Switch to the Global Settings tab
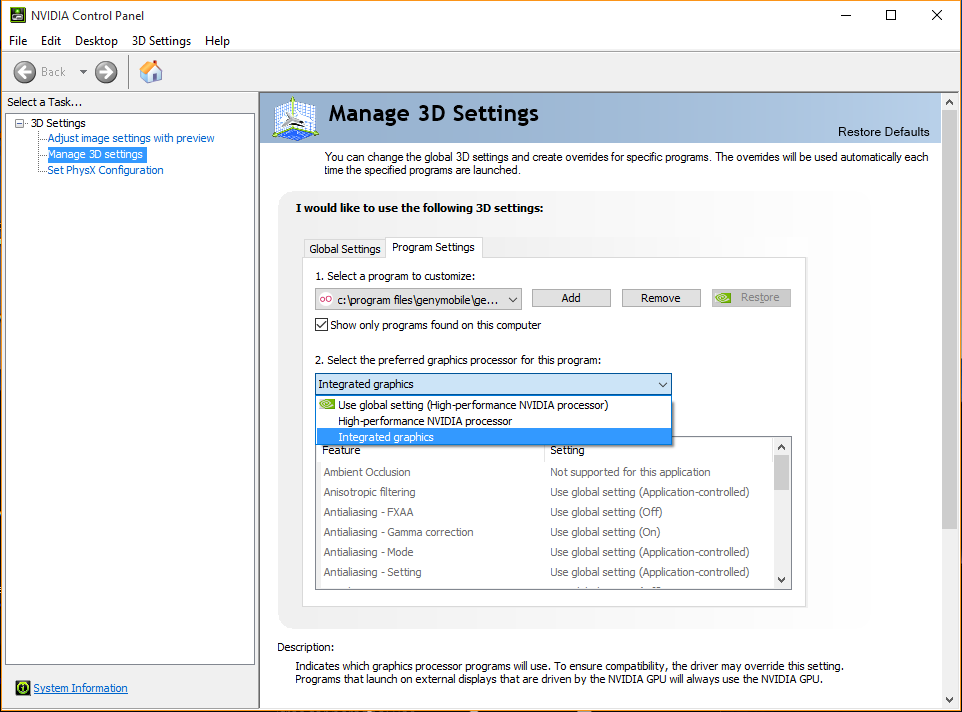Screen dimensions: 962x712 click(x=345, y=248)
